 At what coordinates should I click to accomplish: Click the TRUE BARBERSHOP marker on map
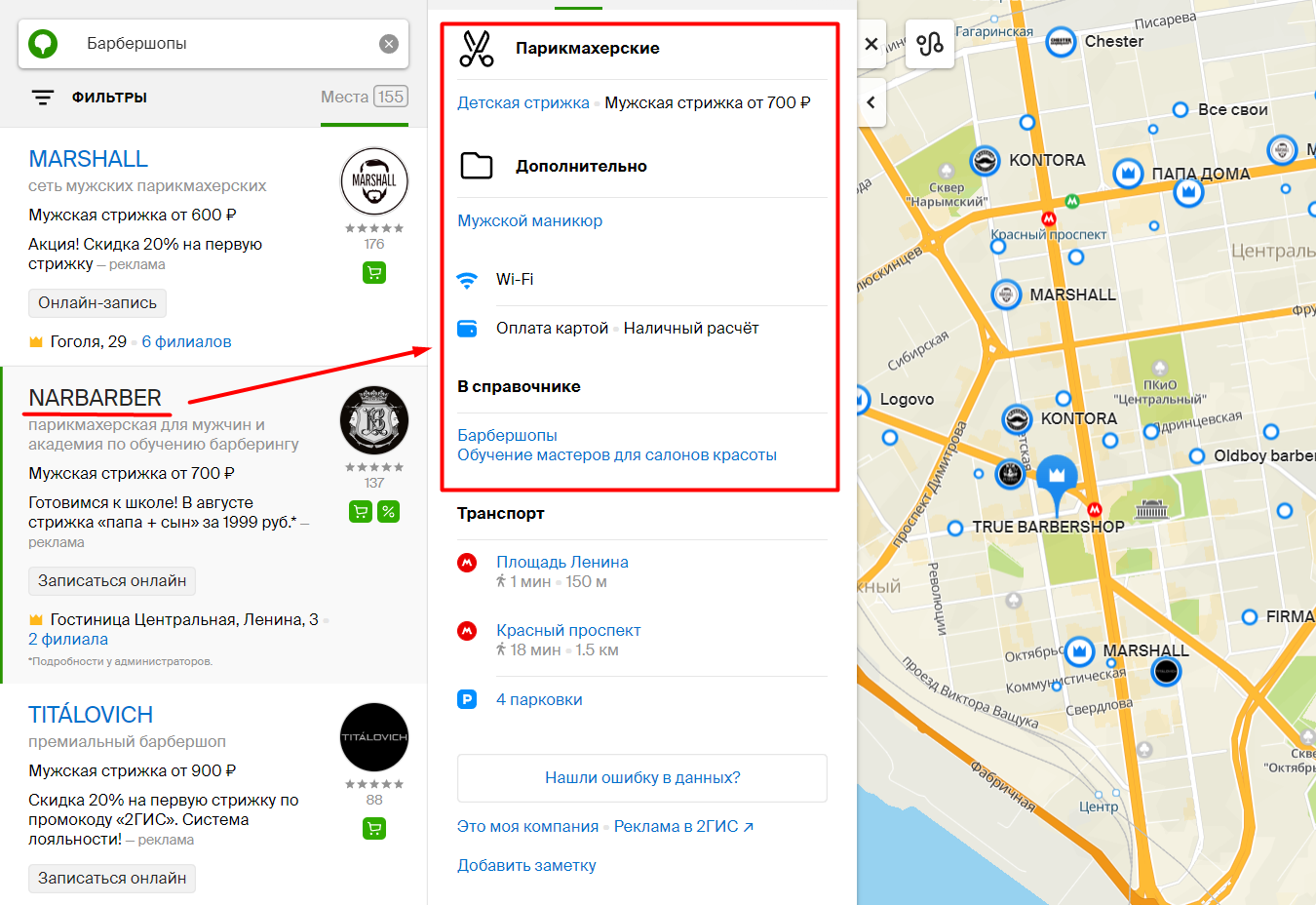955,528
